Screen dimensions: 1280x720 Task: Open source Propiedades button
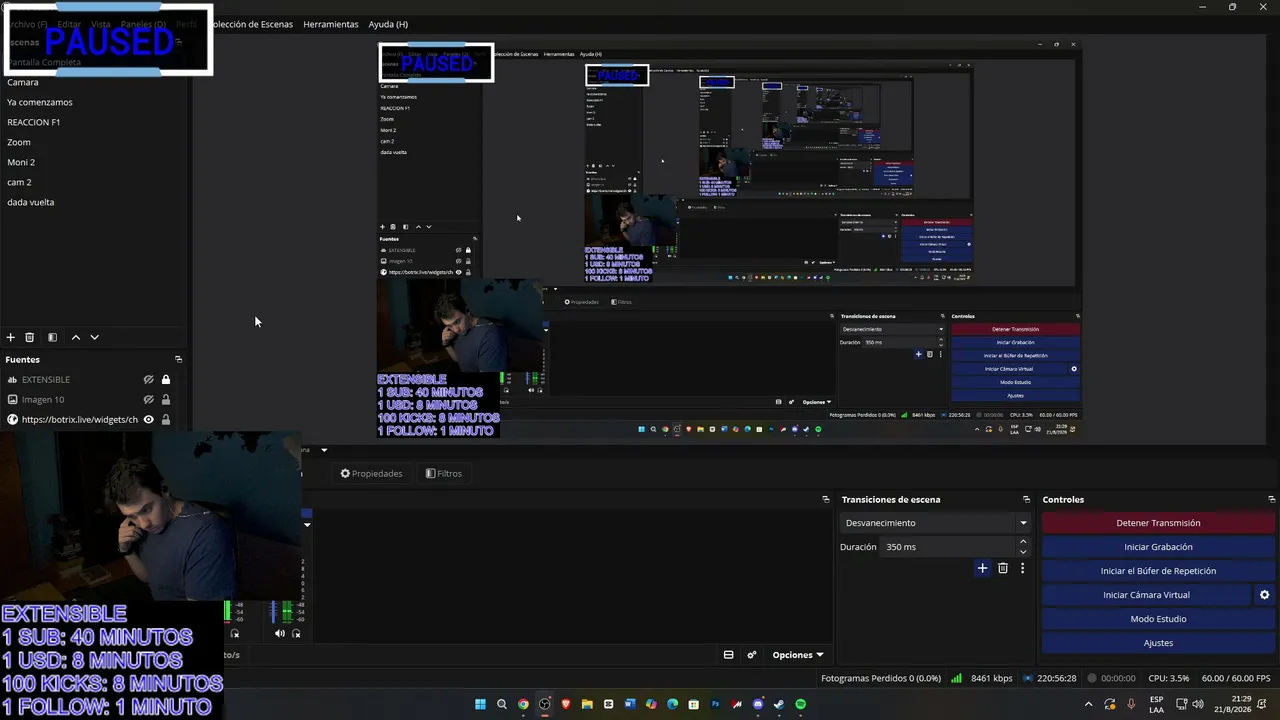(x=371, y=474)
